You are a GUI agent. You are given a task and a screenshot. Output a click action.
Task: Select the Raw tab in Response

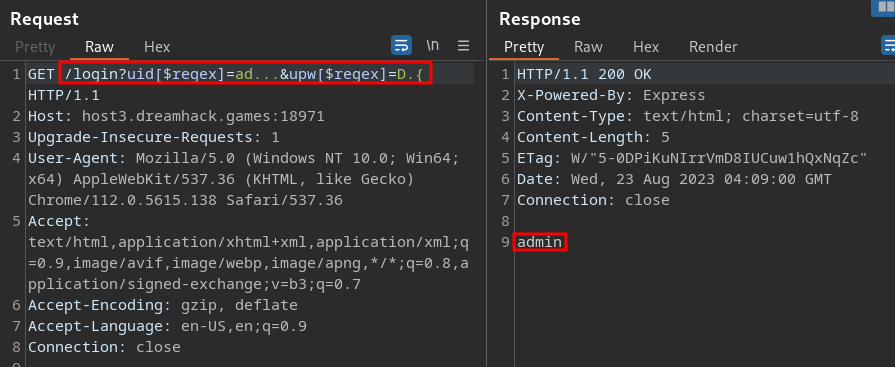pos(588,47)
